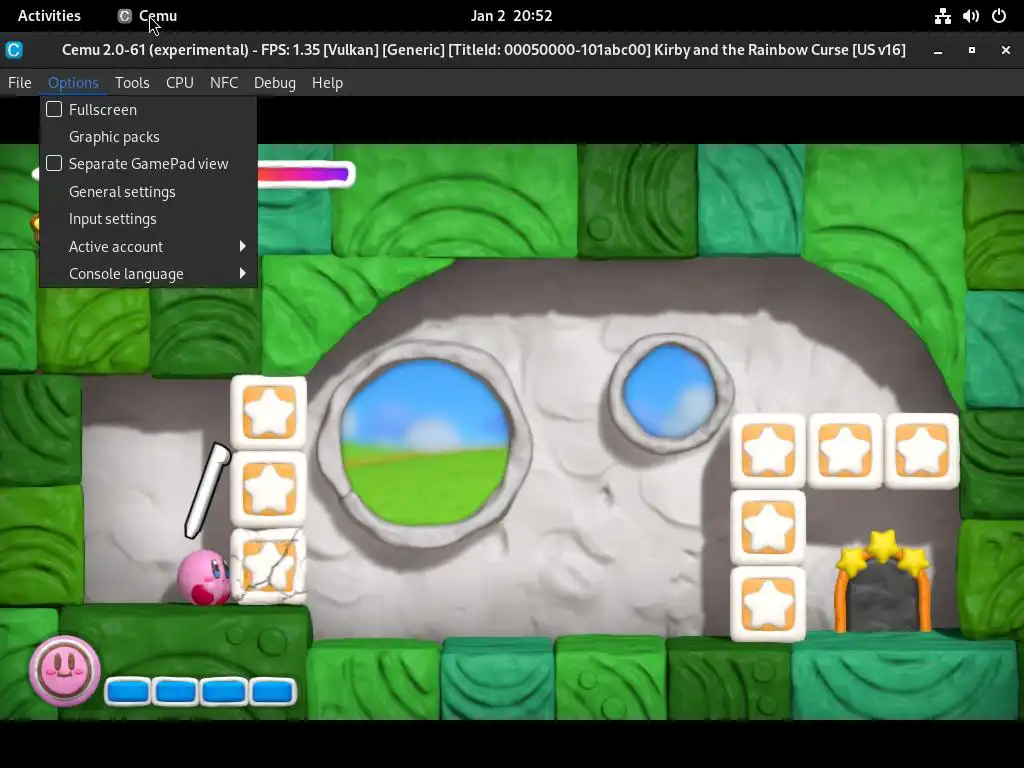
Task: Maximize the Cemu window
Action: click(x=972, y=50)
